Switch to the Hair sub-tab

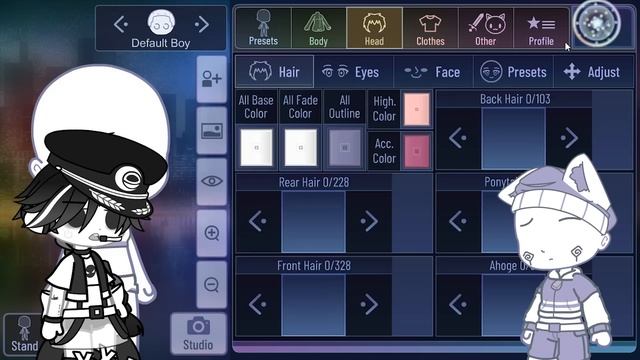274,72
